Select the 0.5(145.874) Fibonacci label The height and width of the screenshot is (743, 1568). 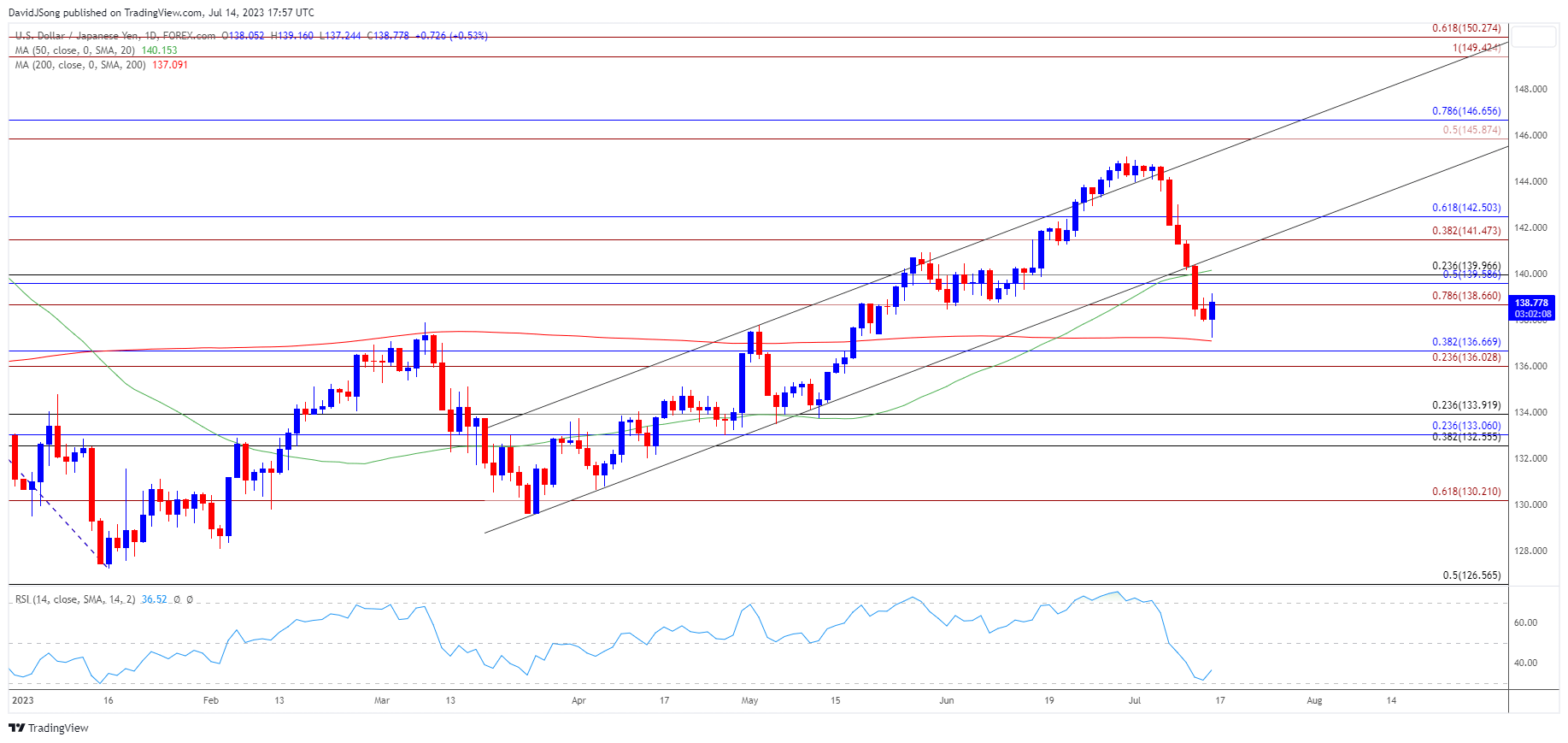tap(1471, 130)
